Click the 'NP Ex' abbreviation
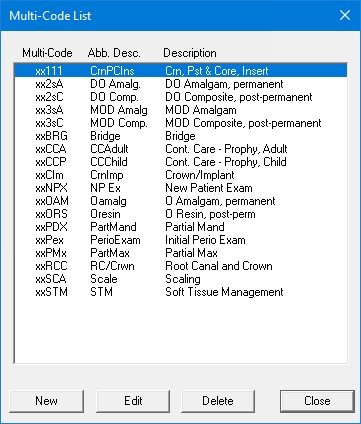The height and width of the screenshot is (424, 361). 105,188
